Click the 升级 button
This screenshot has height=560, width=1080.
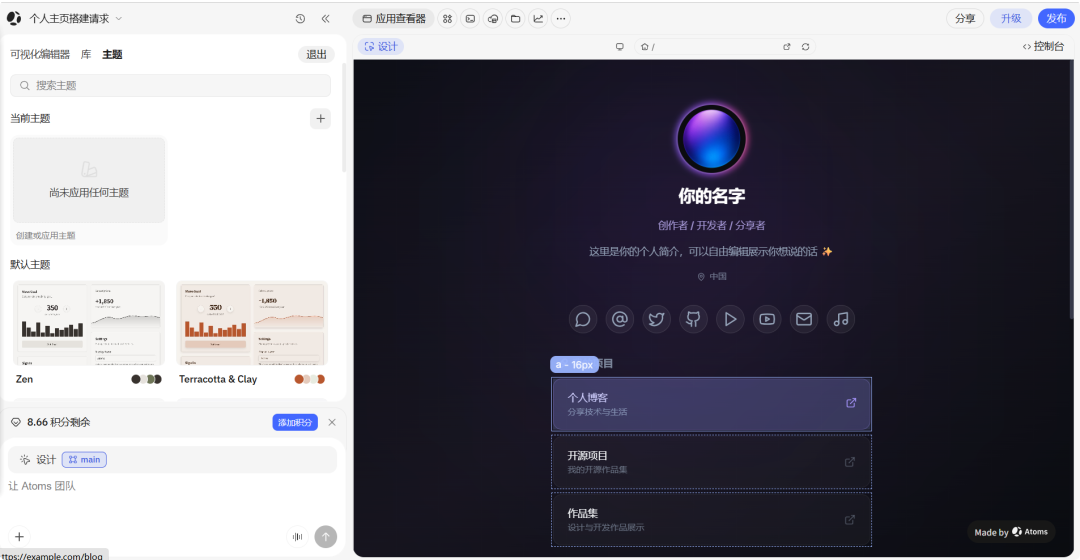click(x=1010, y=19)
